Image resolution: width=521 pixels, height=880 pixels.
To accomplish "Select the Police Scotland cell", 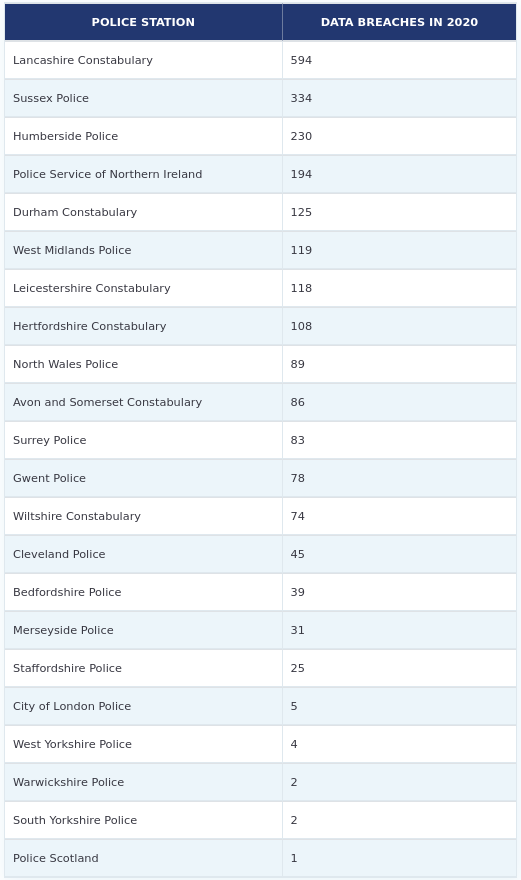I will click(x=143, y=858).
